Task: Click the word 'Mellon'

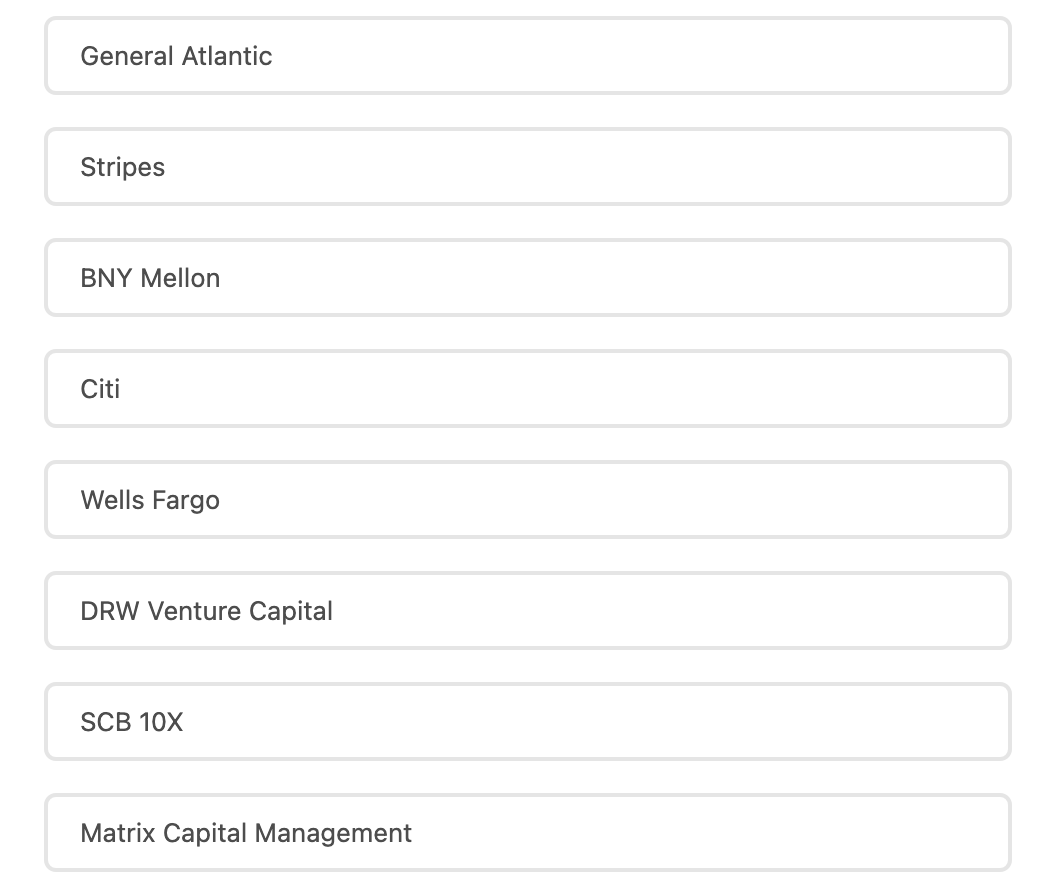Action: point(180,278)
